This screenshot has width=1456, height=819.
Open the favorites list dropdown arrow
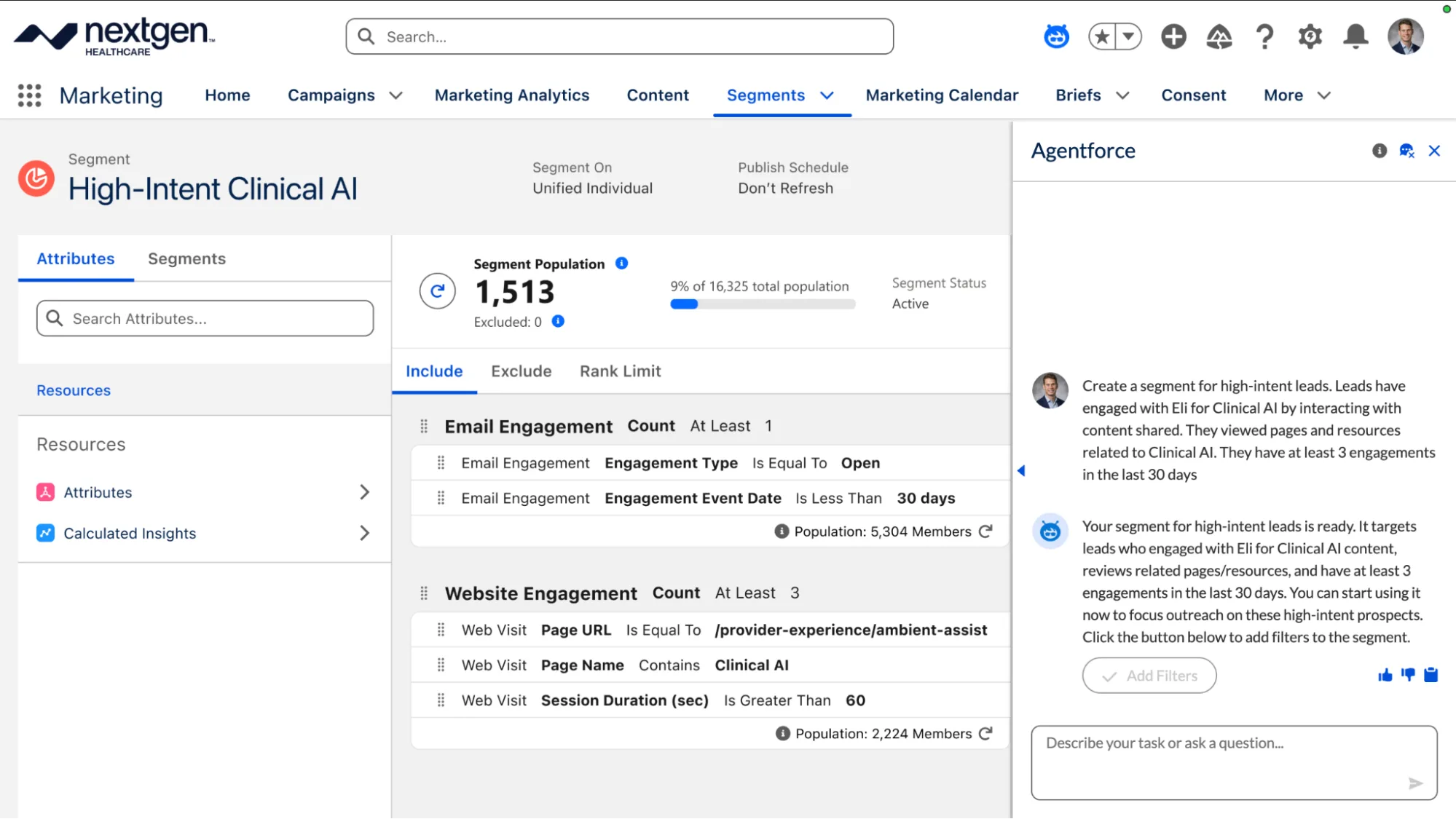click(x=1129, y=36)
